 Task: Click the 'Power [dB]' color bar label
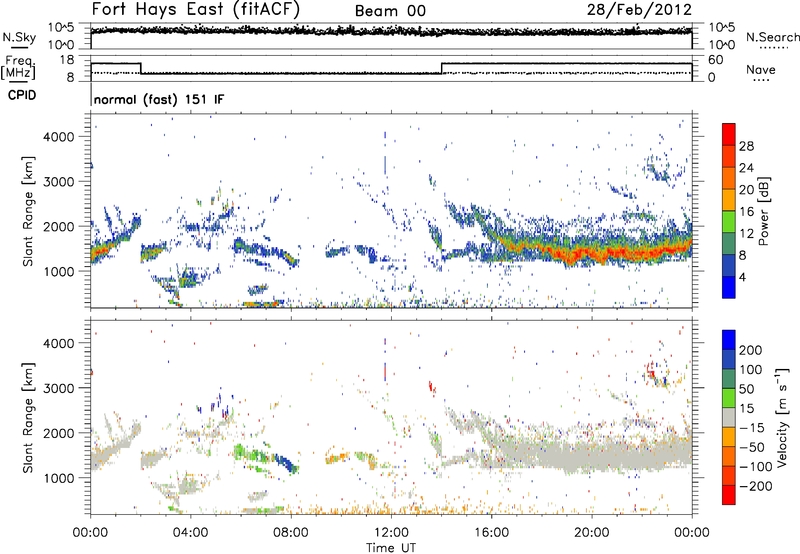(x=763, y=211)
